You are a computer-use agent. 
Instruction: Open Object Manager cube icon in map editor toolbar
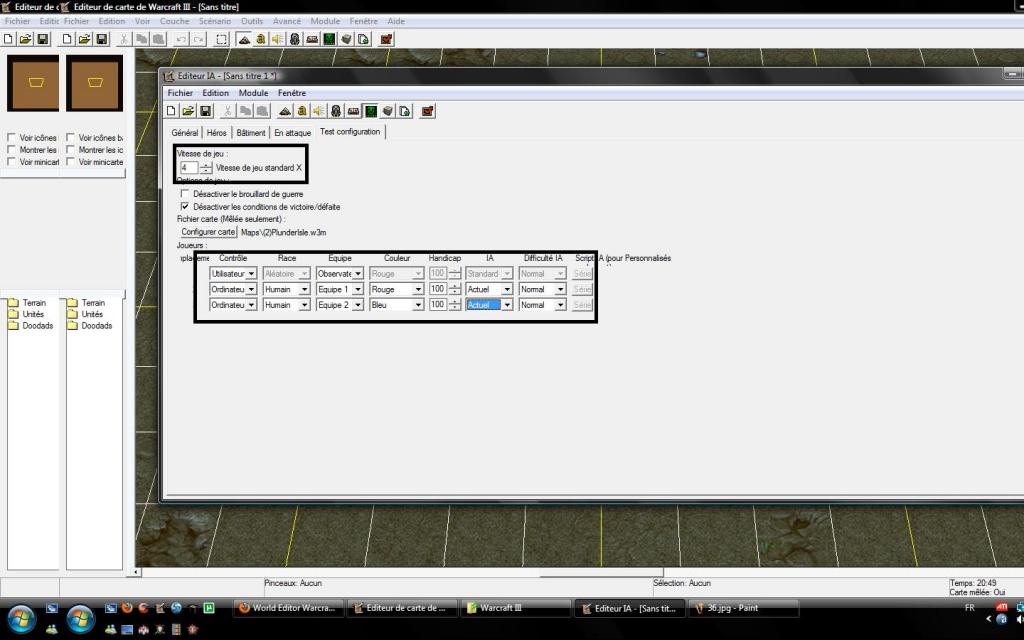click(x=346, y=39)
